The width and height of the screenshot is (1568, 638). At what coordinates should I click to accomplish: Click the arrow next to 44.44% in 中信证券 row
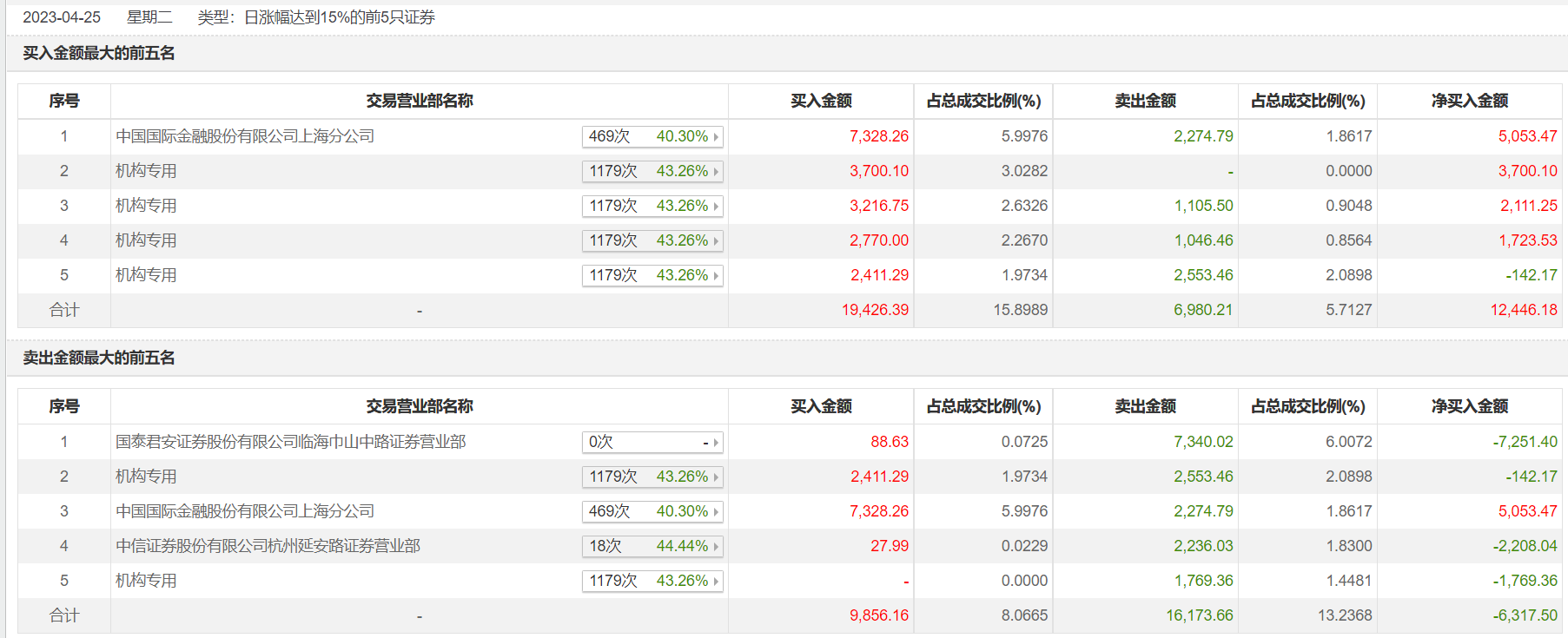(x=716, y=547)
